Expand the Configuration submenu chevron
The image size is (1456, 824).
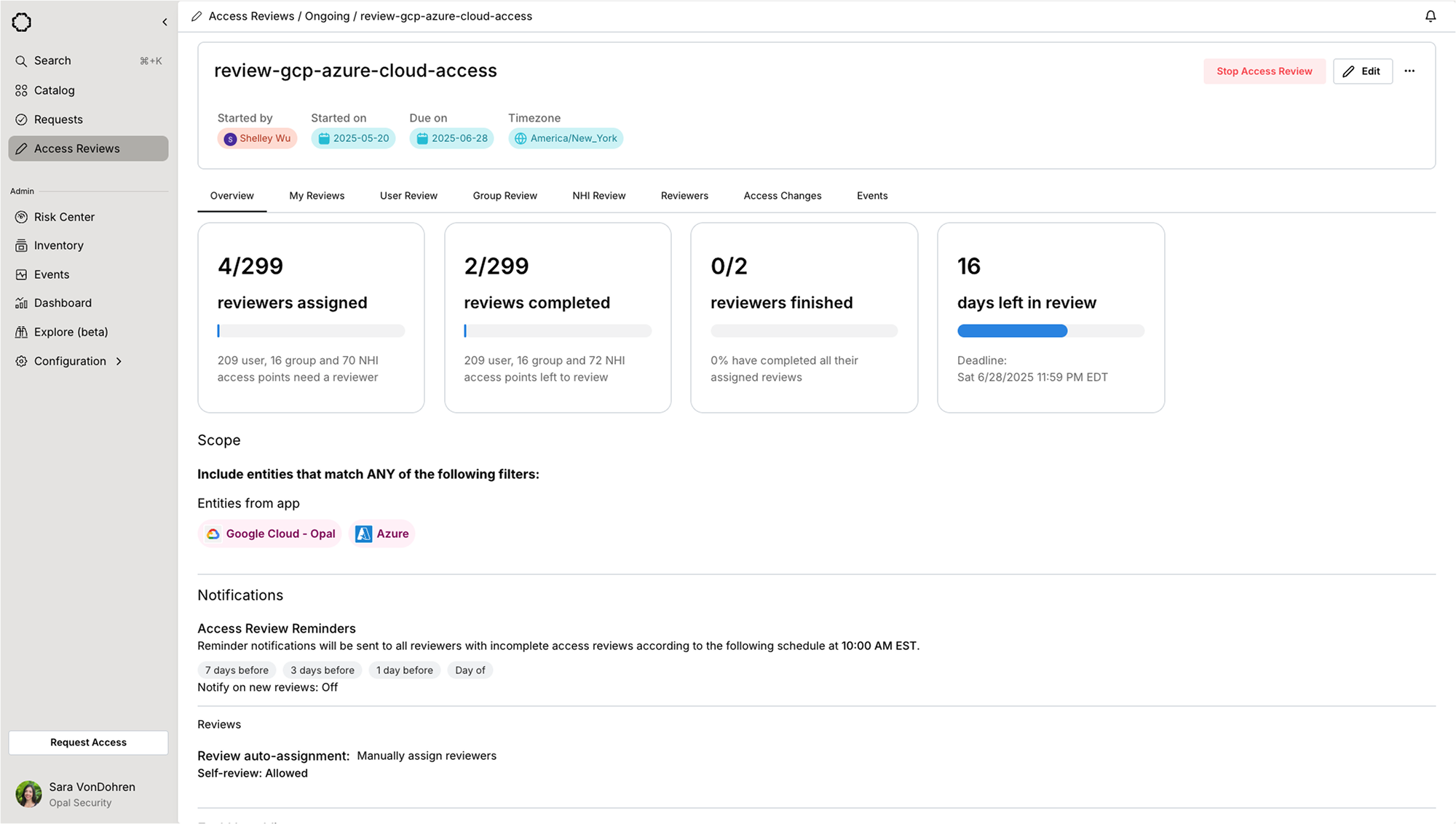(119, 361)
